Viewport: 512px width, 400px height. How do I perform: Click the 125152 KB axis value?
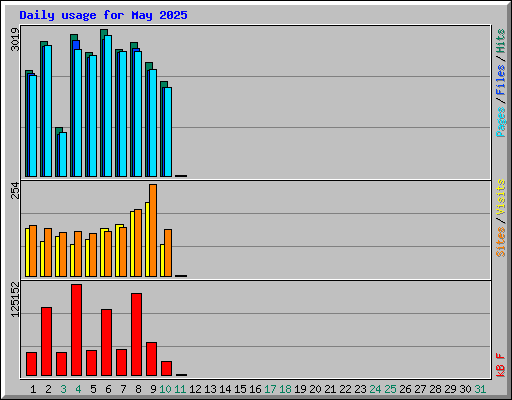point(15,299)
